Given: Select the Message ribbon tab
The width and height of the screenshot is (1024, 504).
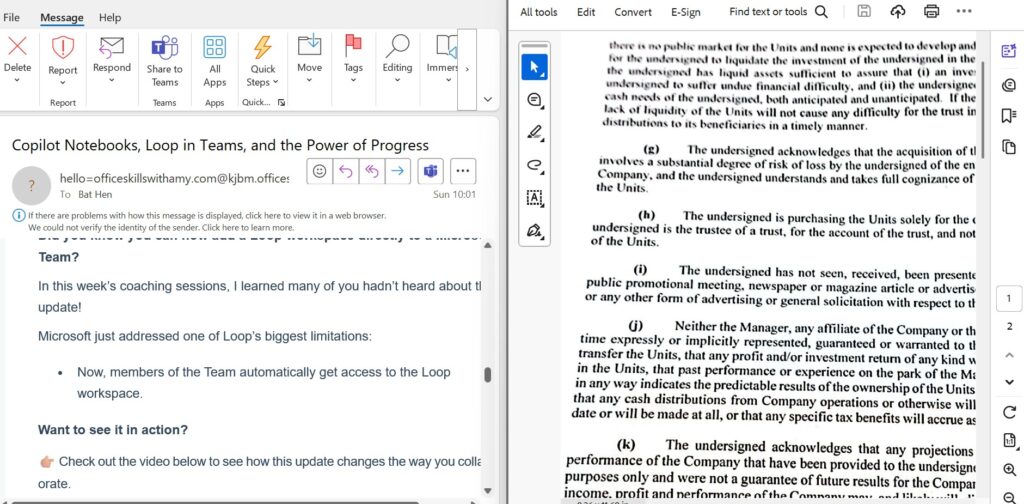Looking at the screenshot, I should (x=61, y=18).
